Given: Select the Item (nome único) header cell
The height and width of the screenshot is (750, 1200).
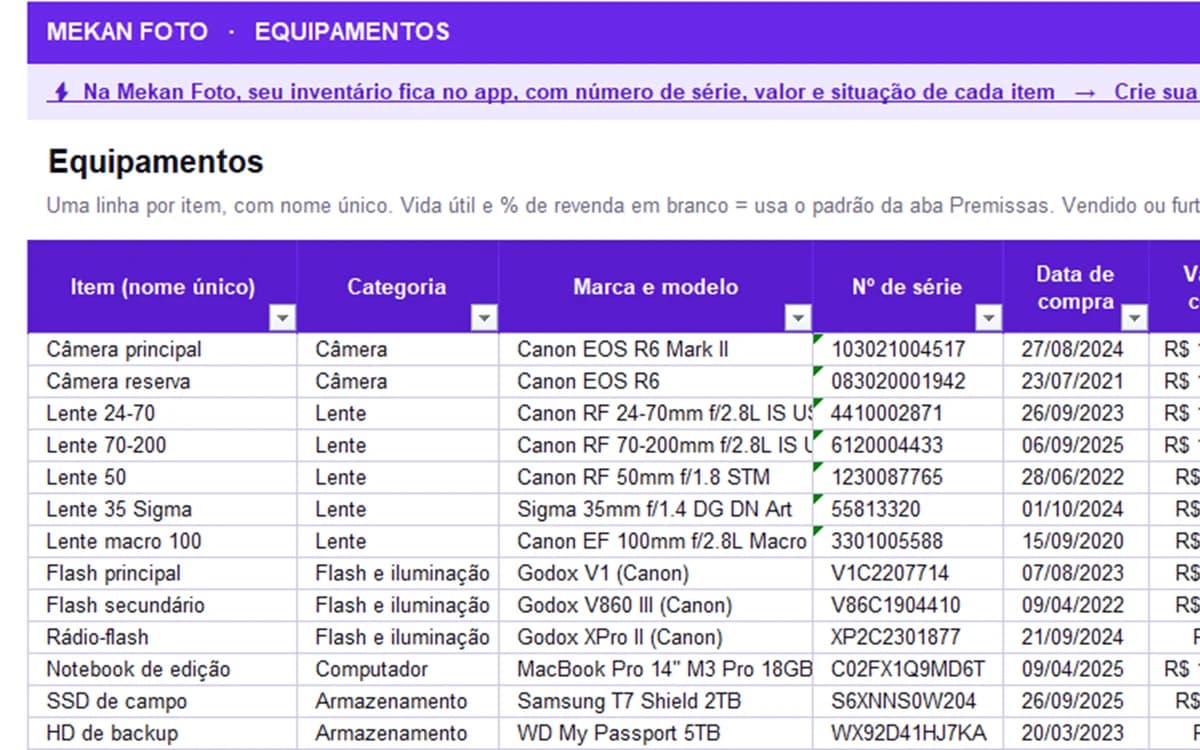Looking at the screenshot, I should 162,287.
